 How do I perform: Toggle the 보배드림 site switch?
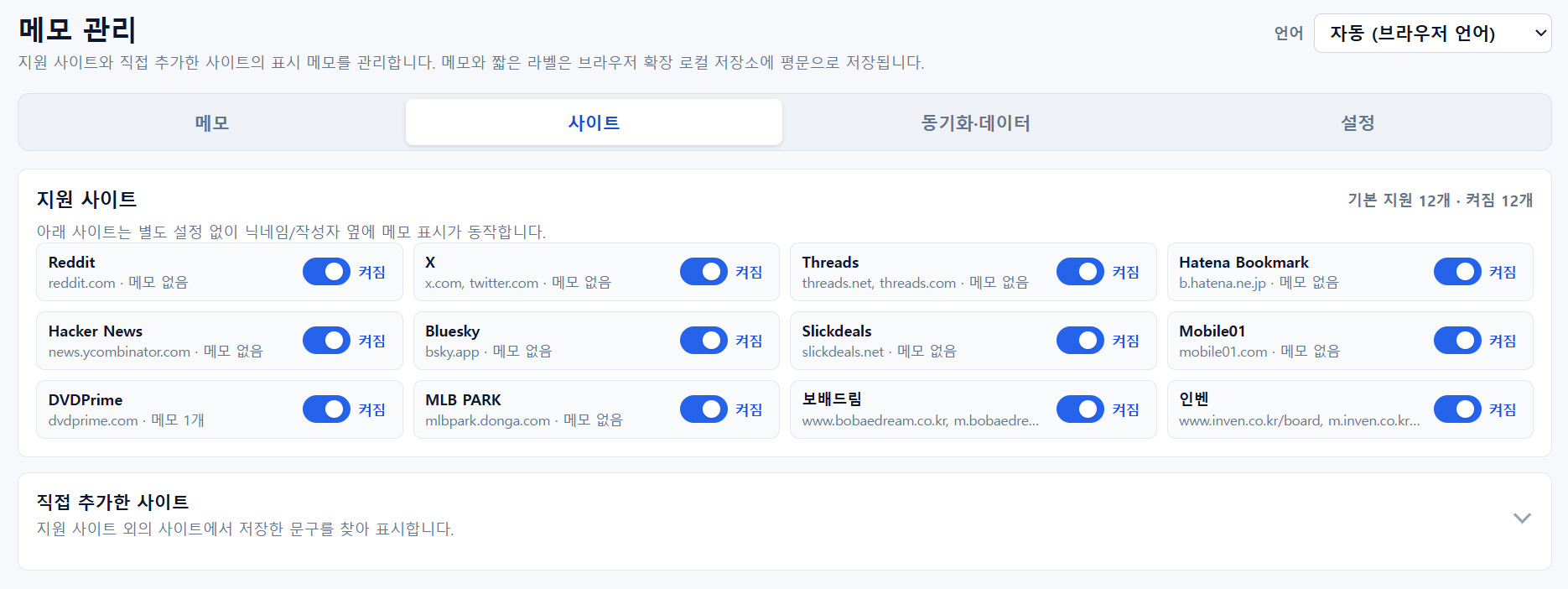(1080, 409)
